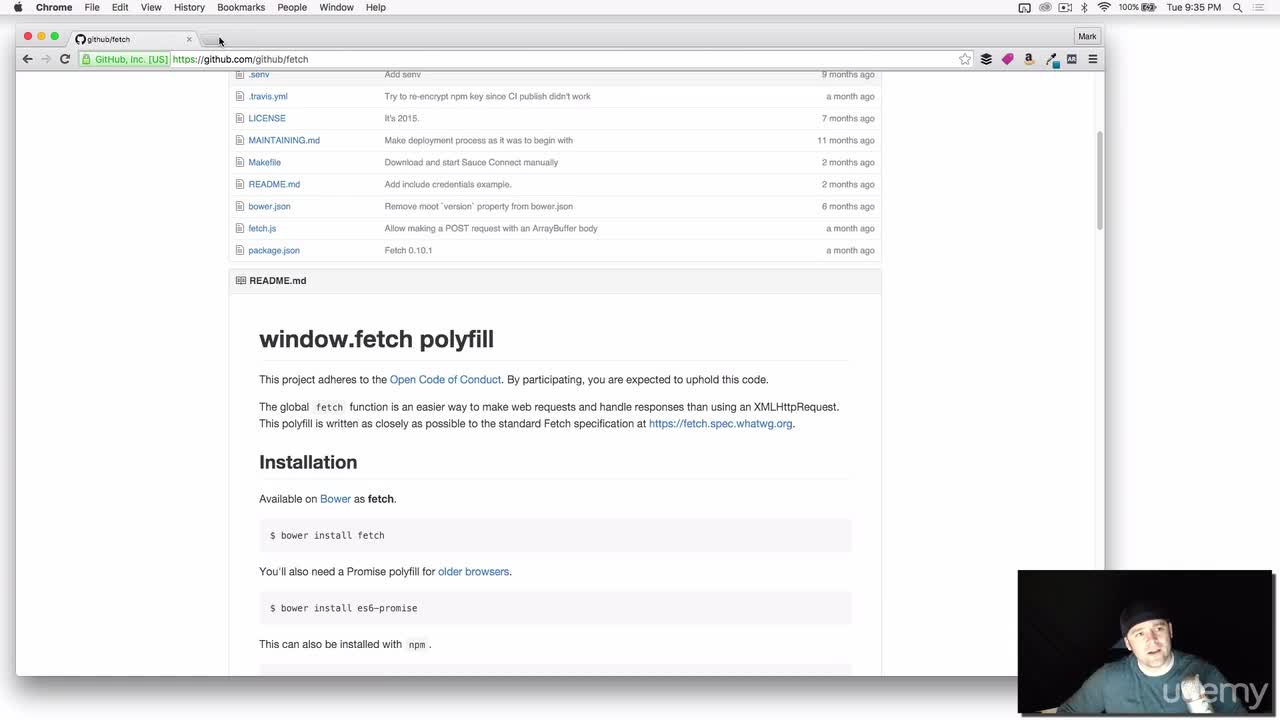Screen dimensions: 1280x720
Task: Follow the older browsers link
Action: pos(474,571)
